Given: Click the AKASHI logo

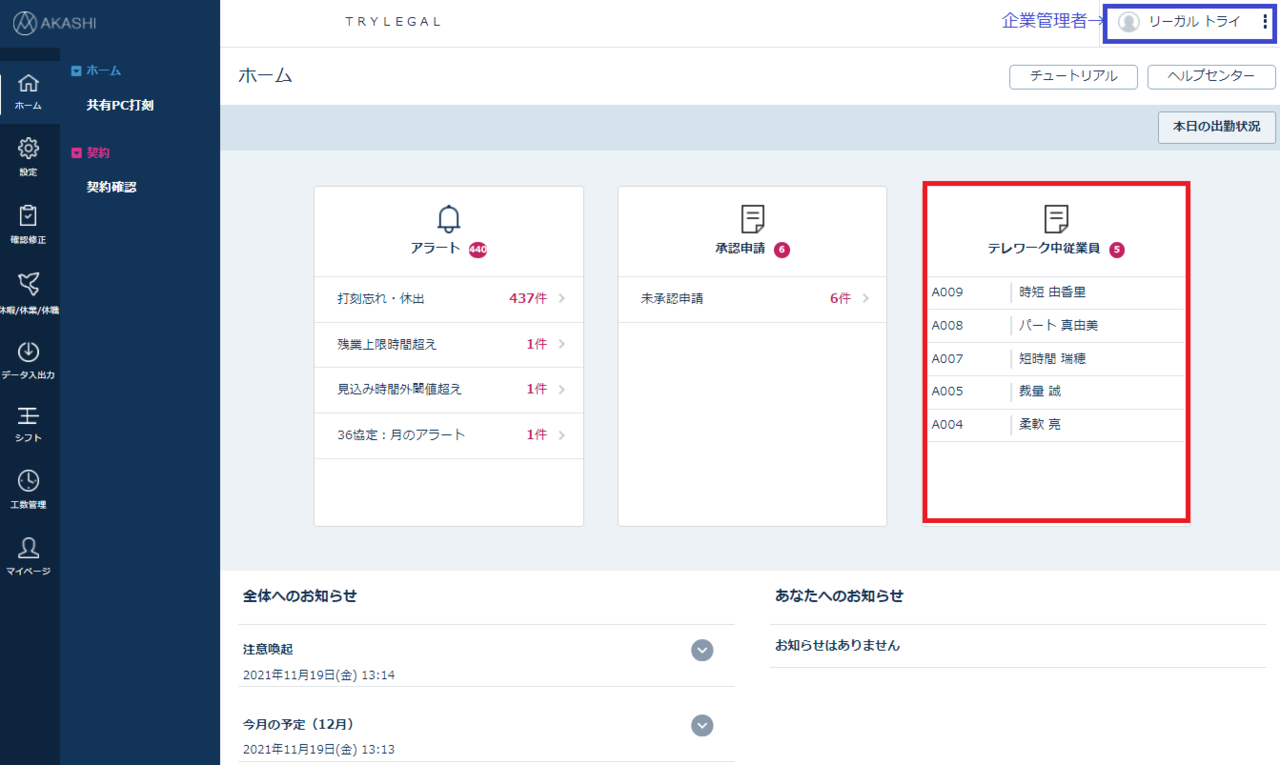Looking at the screenshot, I should click(55, 23).
